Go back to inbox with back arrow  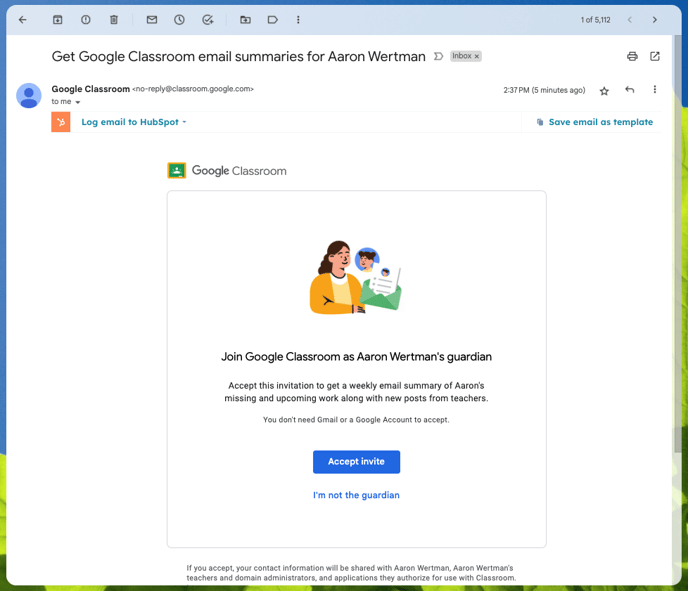pyautogui.click(x=23, y=20)
